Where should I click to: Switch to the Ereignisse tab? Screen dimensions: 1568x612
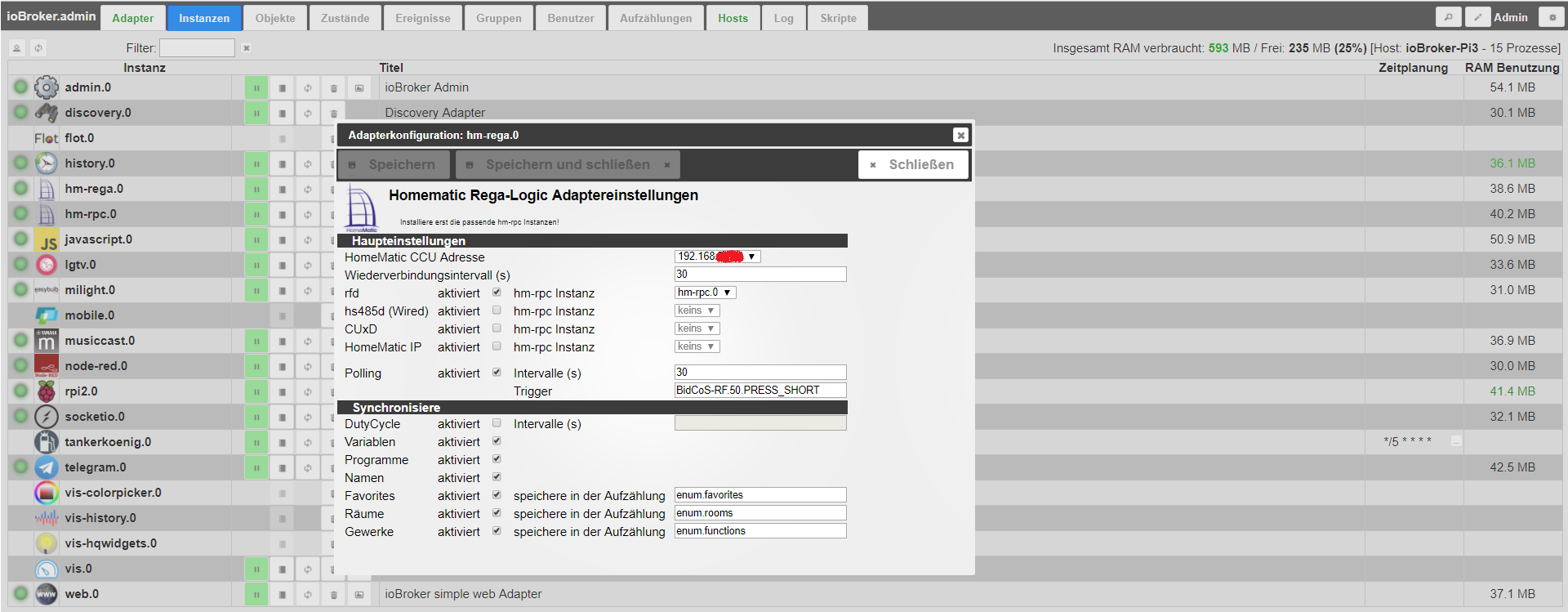tap(422, 18)
